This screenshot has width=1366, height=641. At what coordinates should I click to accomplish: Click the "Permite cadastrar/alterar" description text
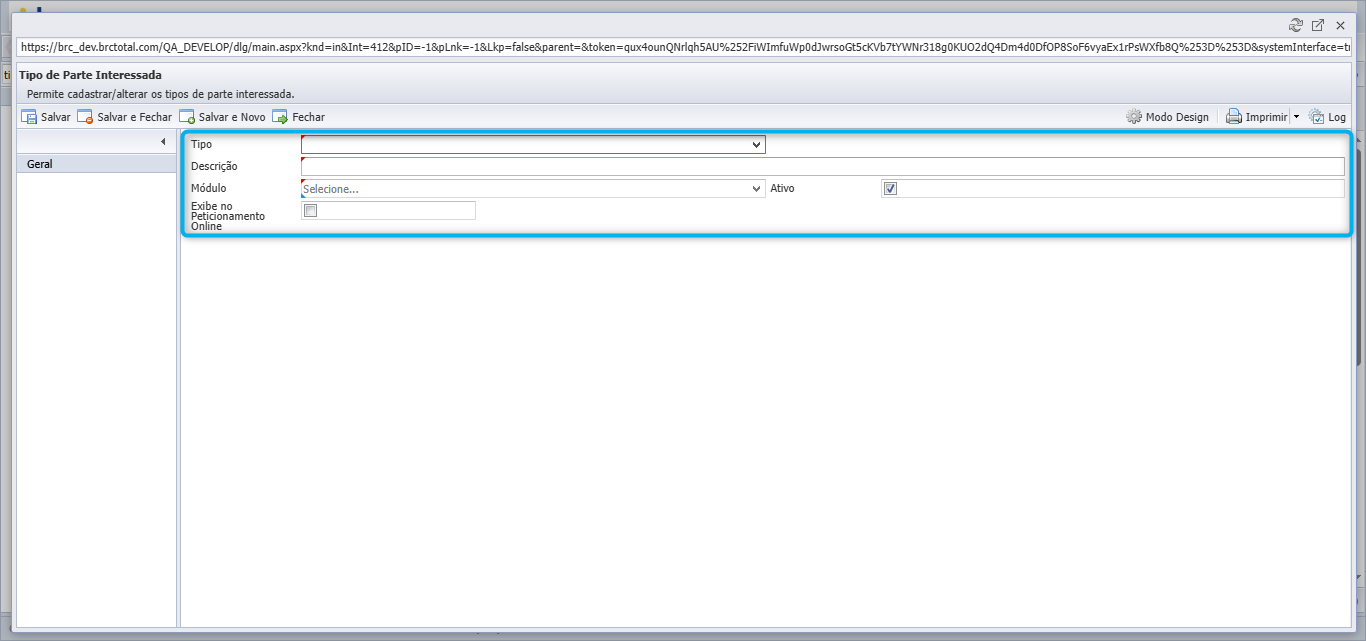click(x=161, y=94)
